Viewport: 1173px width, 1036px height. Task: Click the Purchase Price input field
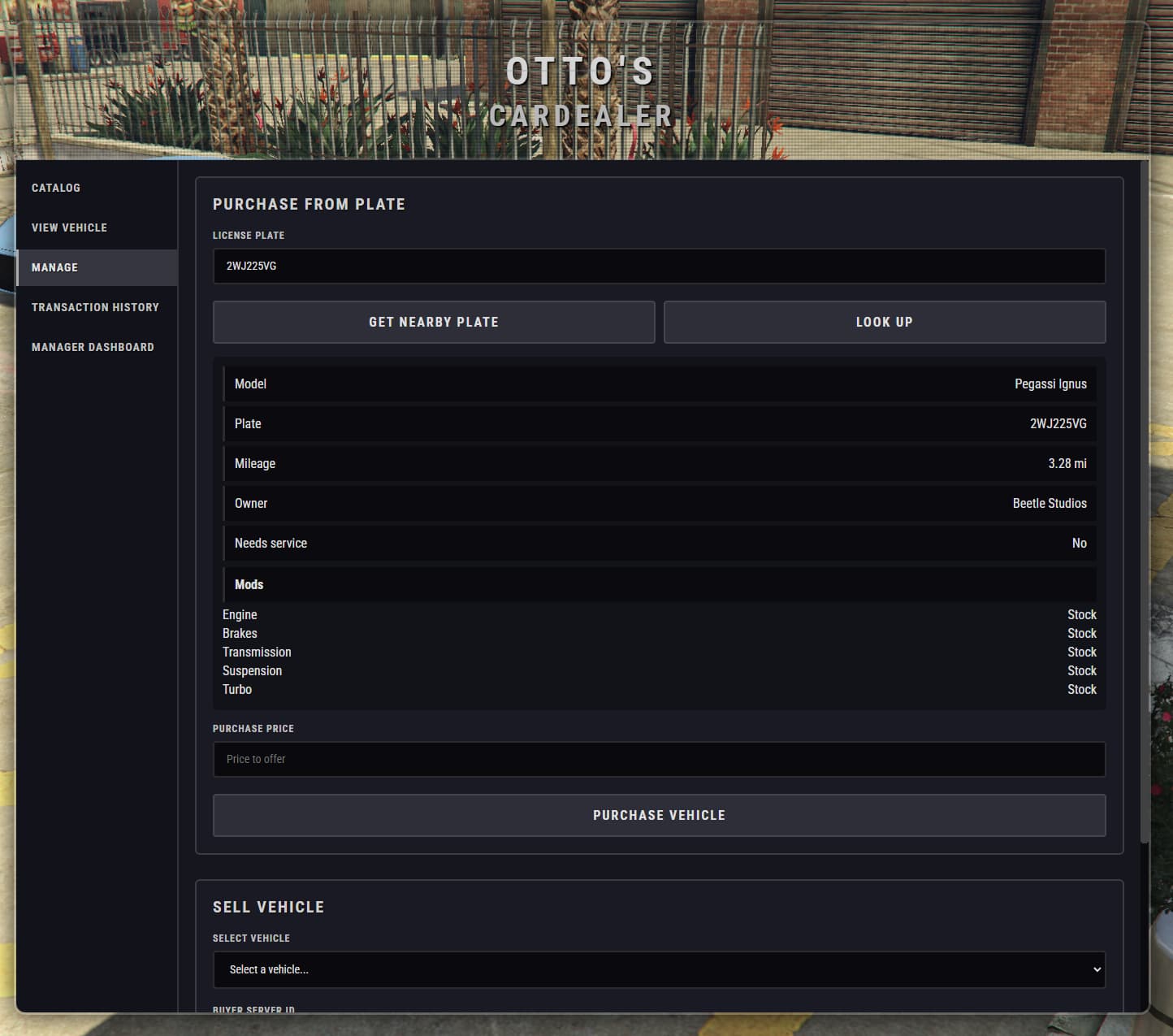[x=658, y=759]
